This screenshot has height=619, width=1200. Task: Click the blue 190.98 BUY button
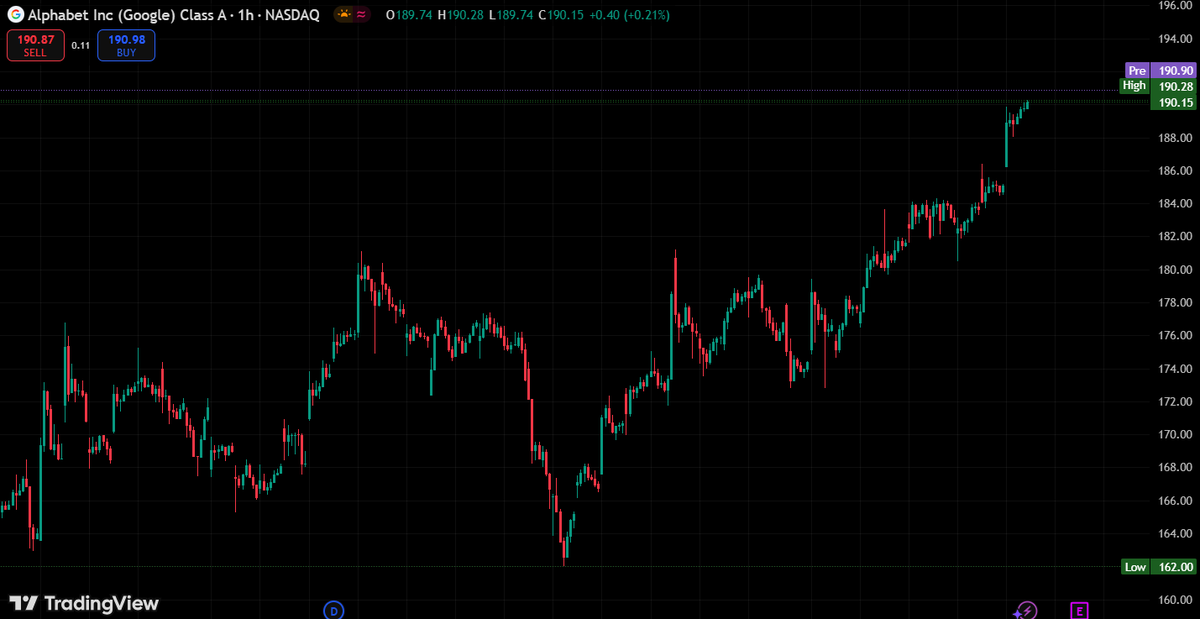click(126, 45)
